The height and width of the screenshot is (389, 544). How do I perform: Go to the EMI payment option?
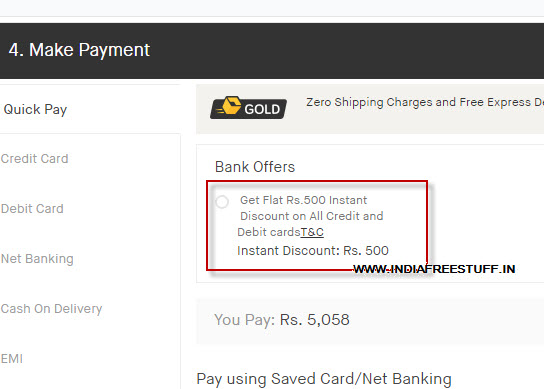coord(12,358)
